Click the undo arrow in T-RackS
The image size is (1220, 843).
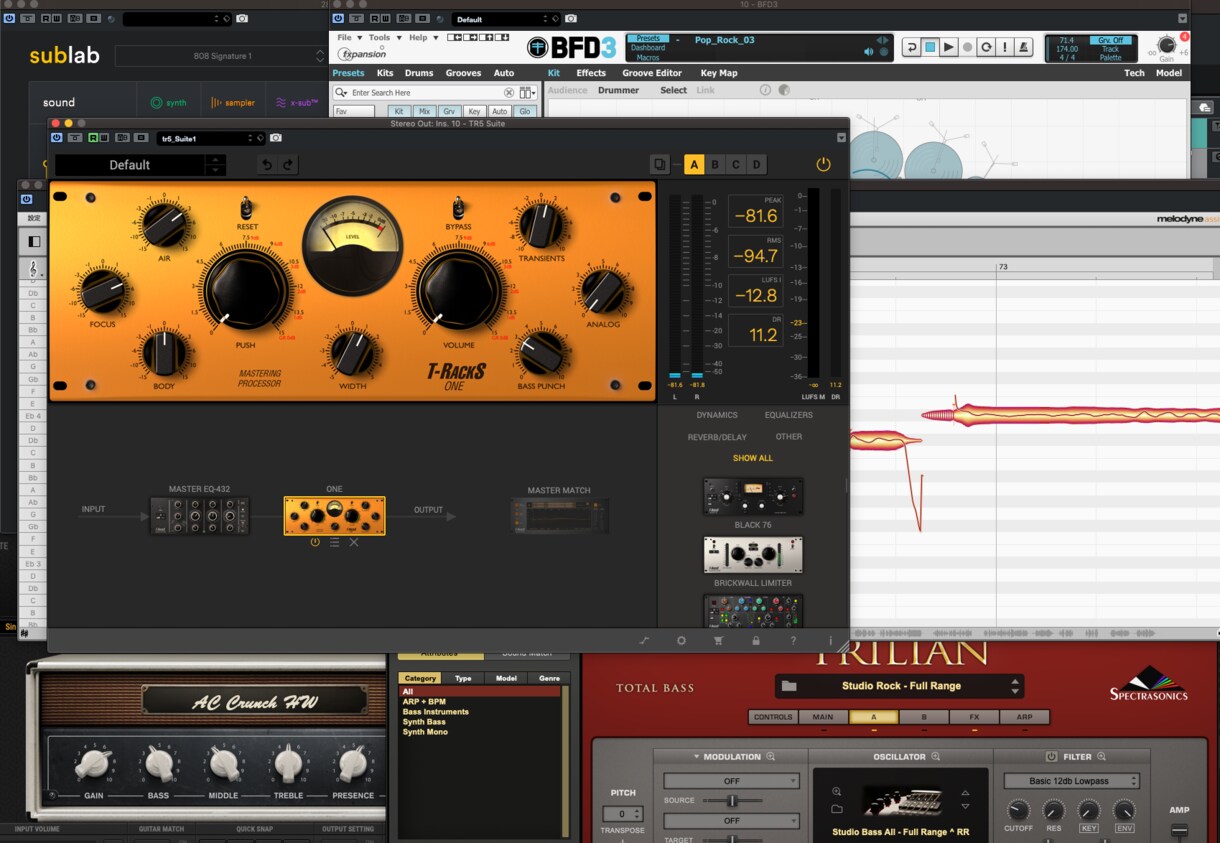coord(266,165)
